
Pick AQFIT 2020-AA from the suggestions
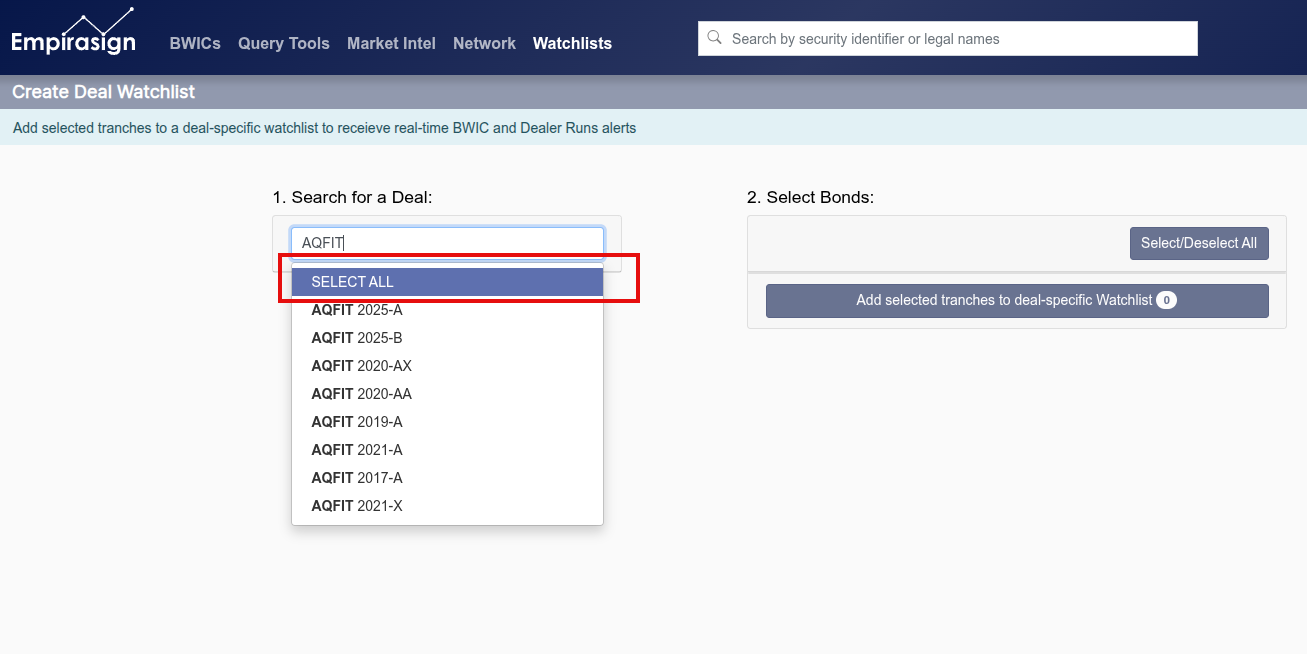(447, 394)
